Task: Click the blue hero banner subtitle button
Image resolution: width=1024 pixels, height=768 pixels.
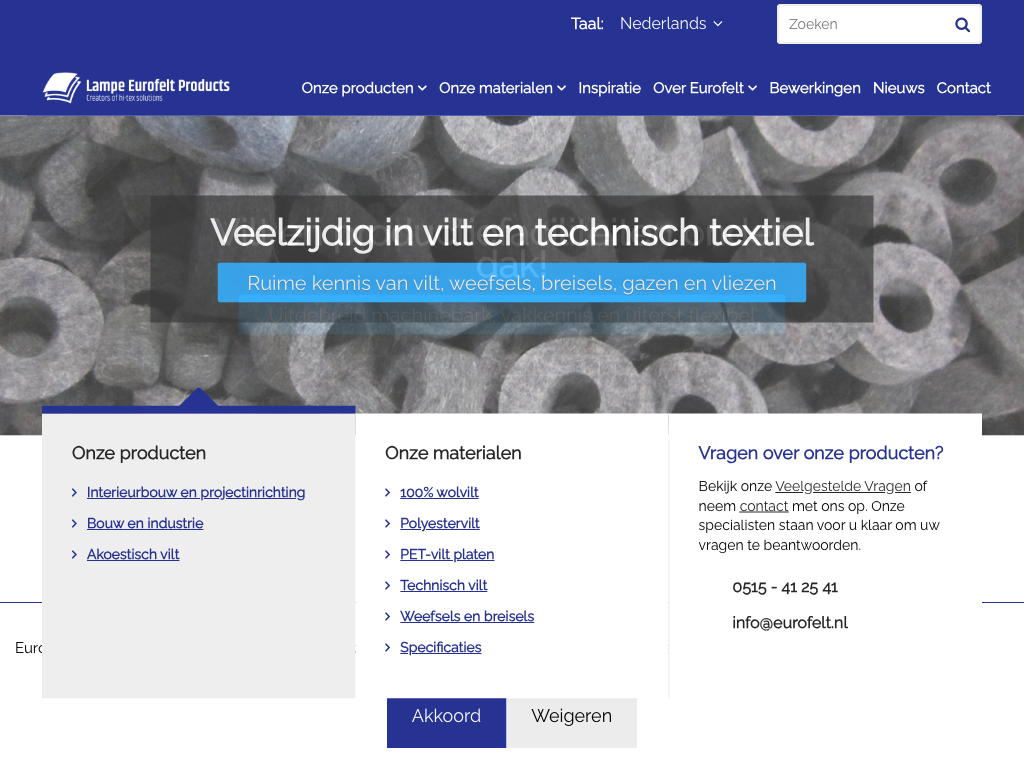Action: point(511,283)
